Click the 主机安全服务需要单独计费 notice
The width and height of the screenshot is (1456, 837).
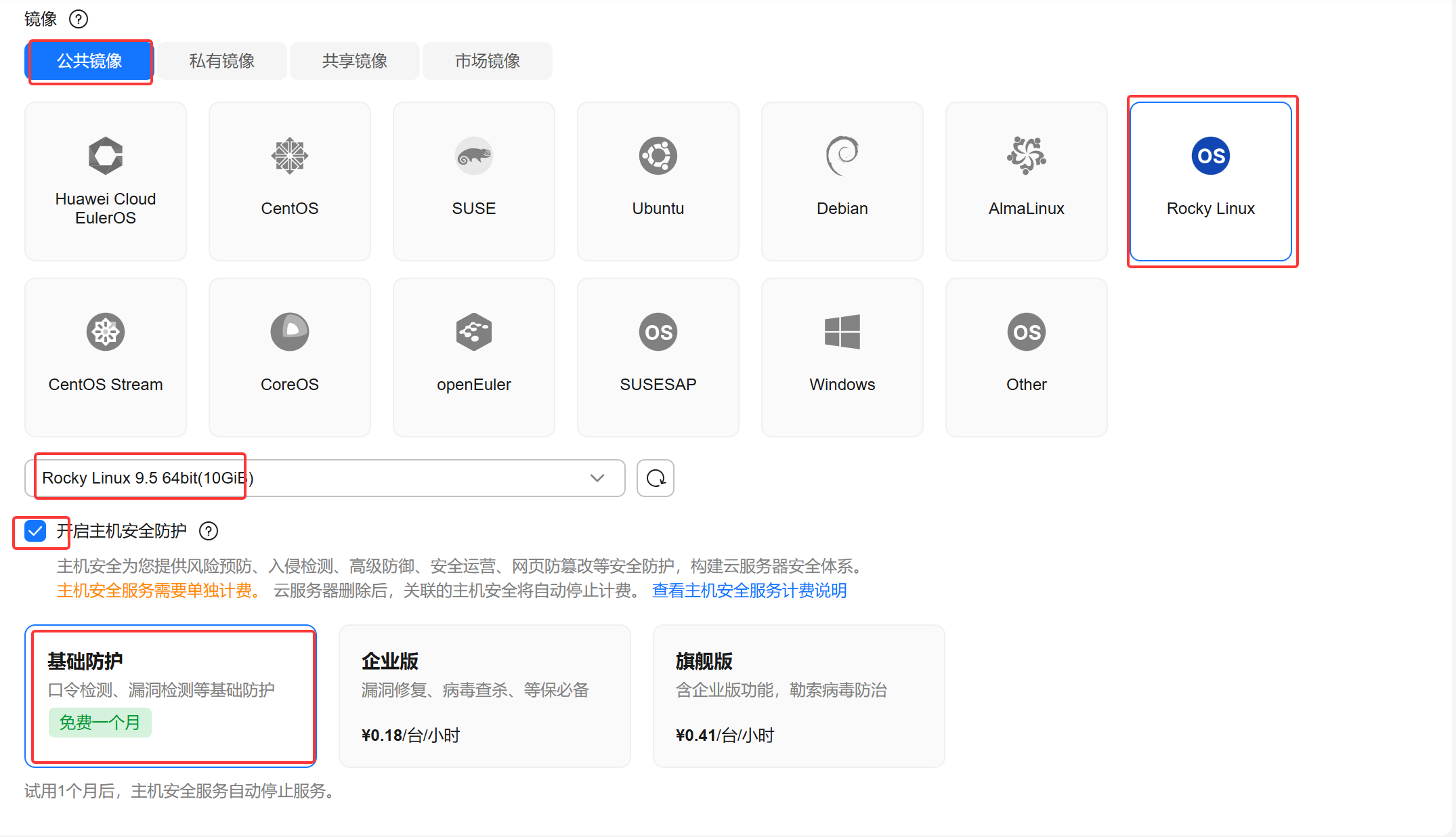(158, 591)
